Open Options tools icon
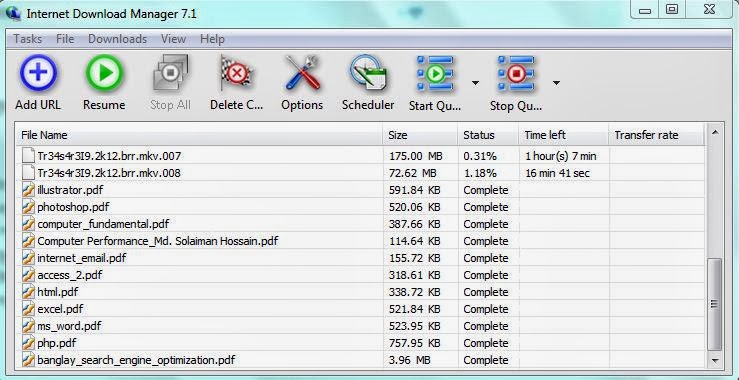Viewport: 739px width, 380px height. click(302, 73)
